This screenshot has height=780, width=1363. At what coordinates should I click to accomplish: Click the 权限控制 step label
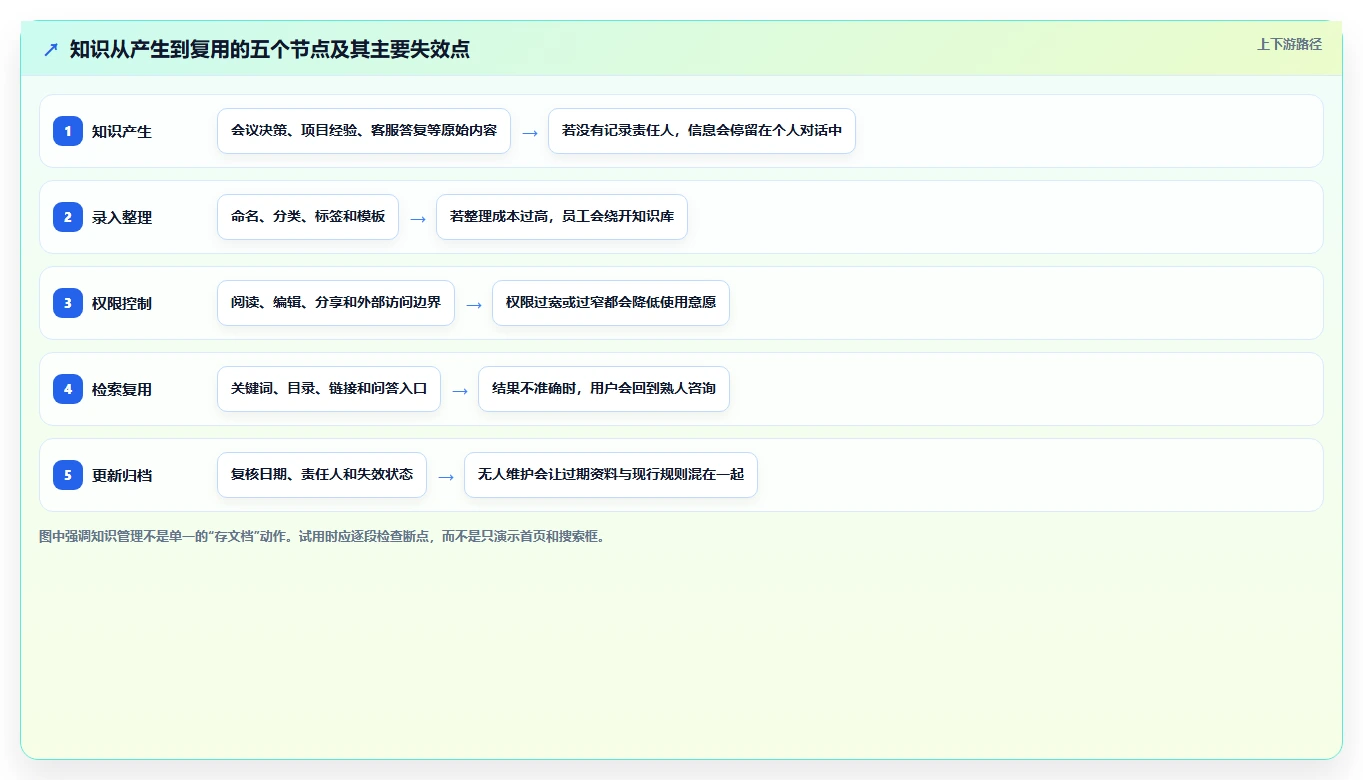pyautogui.click(x=122, y=303)
